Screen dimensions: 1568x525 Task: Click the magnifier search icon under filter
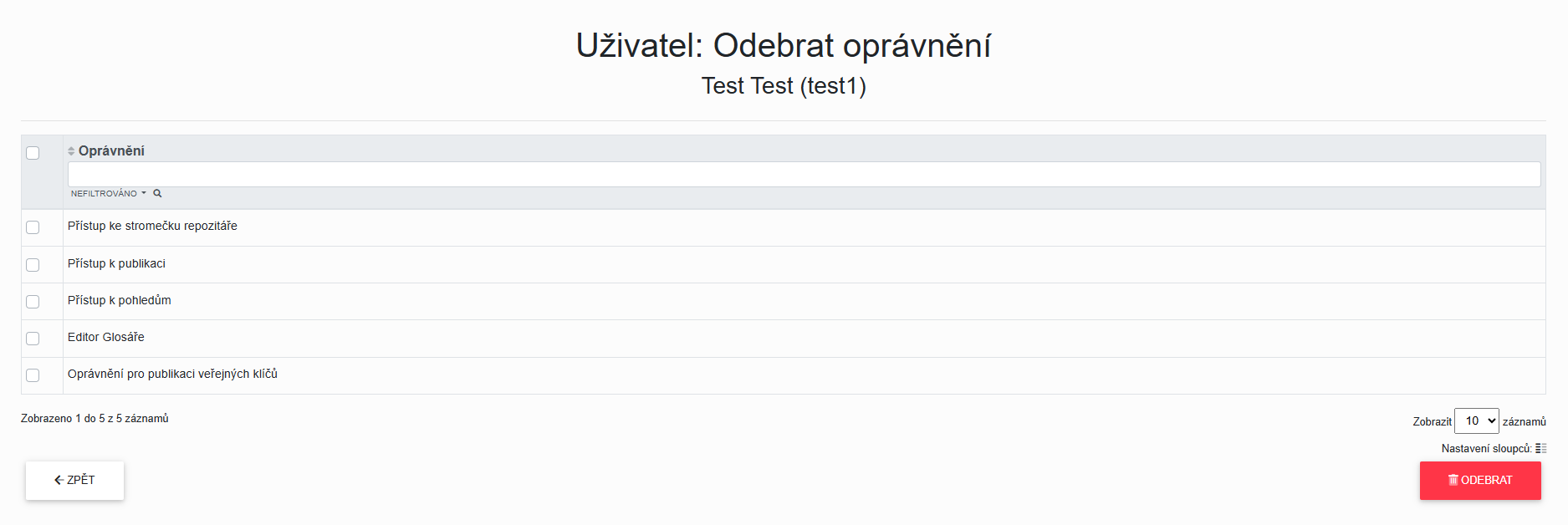pos(157,194)
